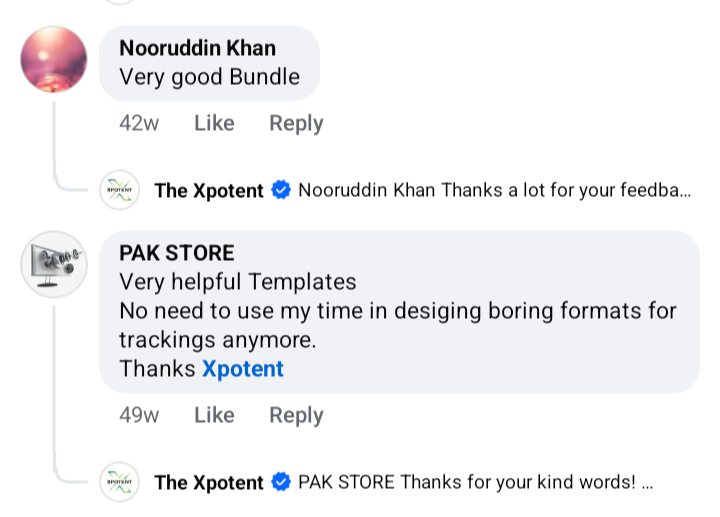Open PAK STORE's profile picture
The image size is (720, 517).
coord(54,264)
